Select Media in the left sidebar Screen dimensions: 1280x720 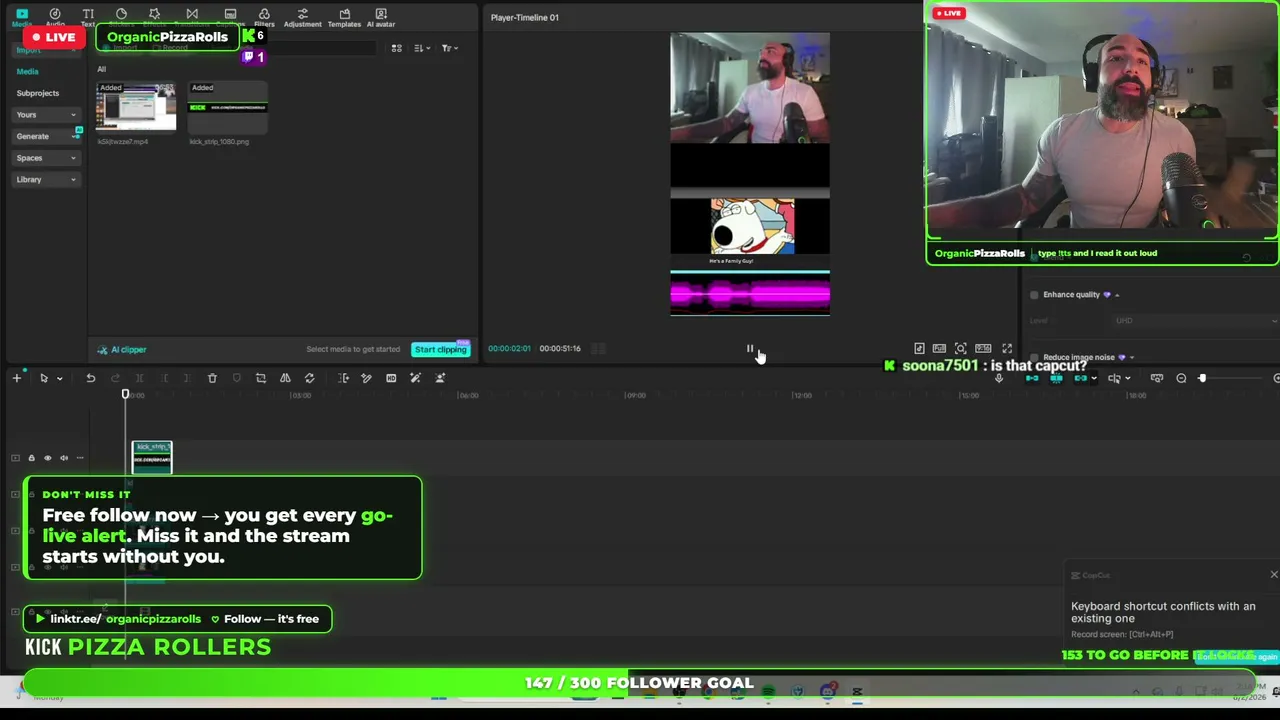pyautogui.click(x=27, y=71)
